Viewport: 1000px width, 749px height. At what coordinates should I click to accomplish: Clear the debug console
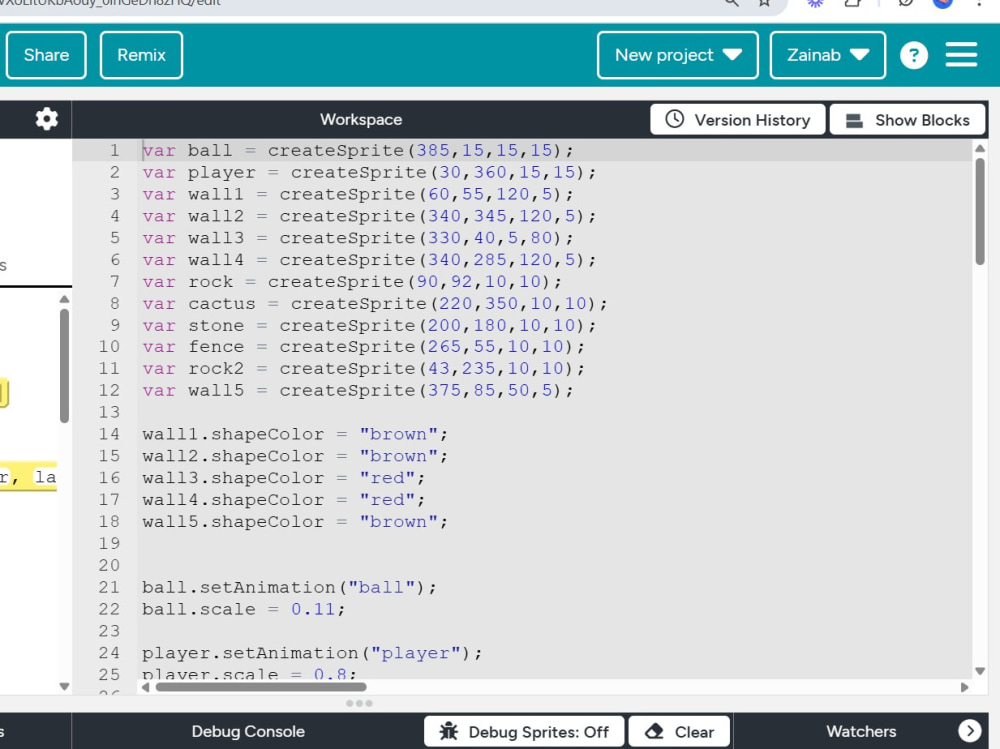click(x=679, y=731)
